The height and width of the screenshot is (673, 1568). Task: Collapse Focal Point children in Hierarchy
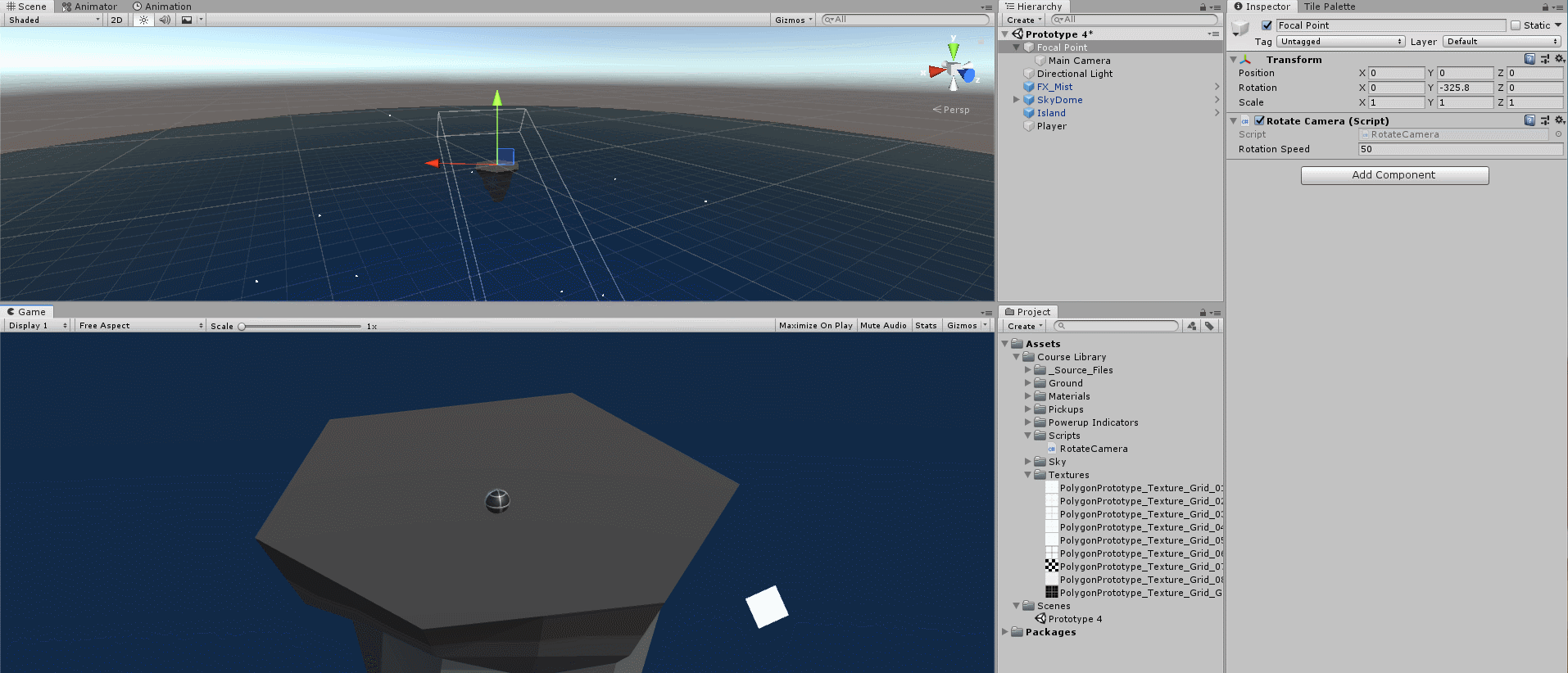click(x=1017, y=47)
